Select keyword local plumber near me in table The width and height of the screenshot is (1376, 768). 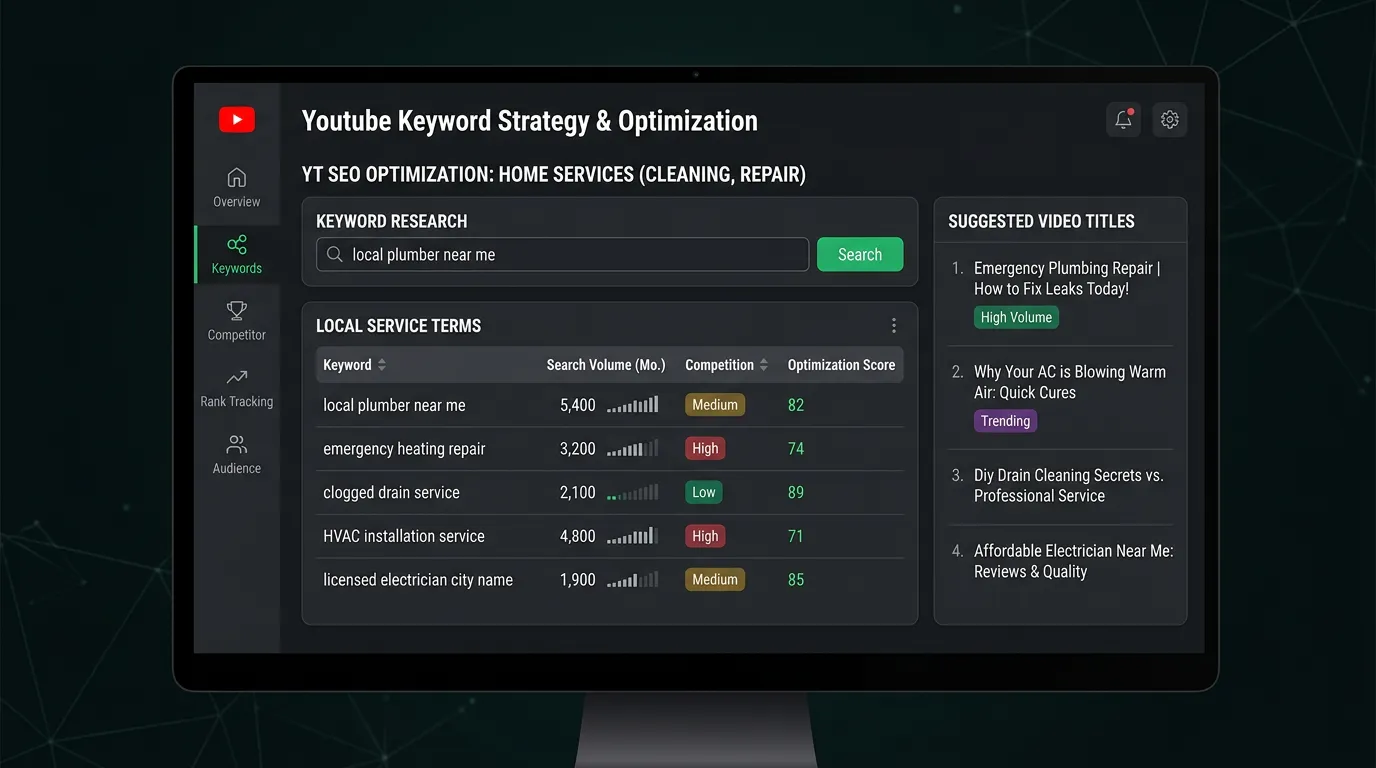click(x=394, y=405)
